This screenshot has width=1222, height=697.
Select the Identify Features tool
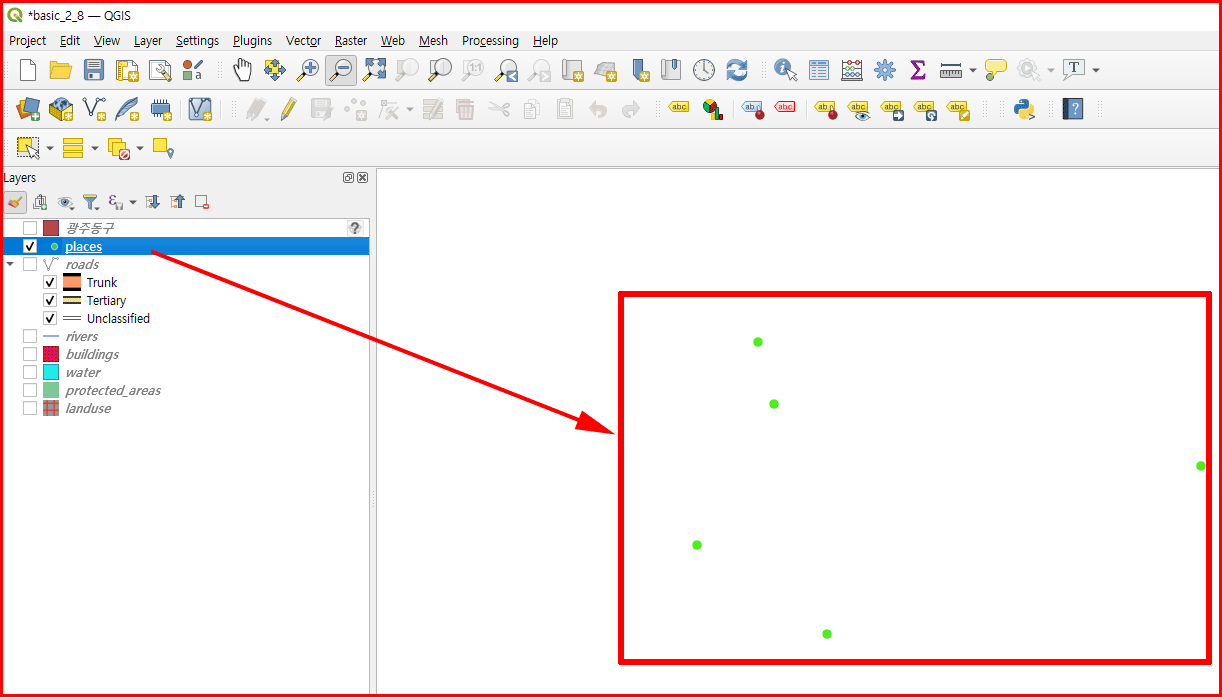click(786, 70)
